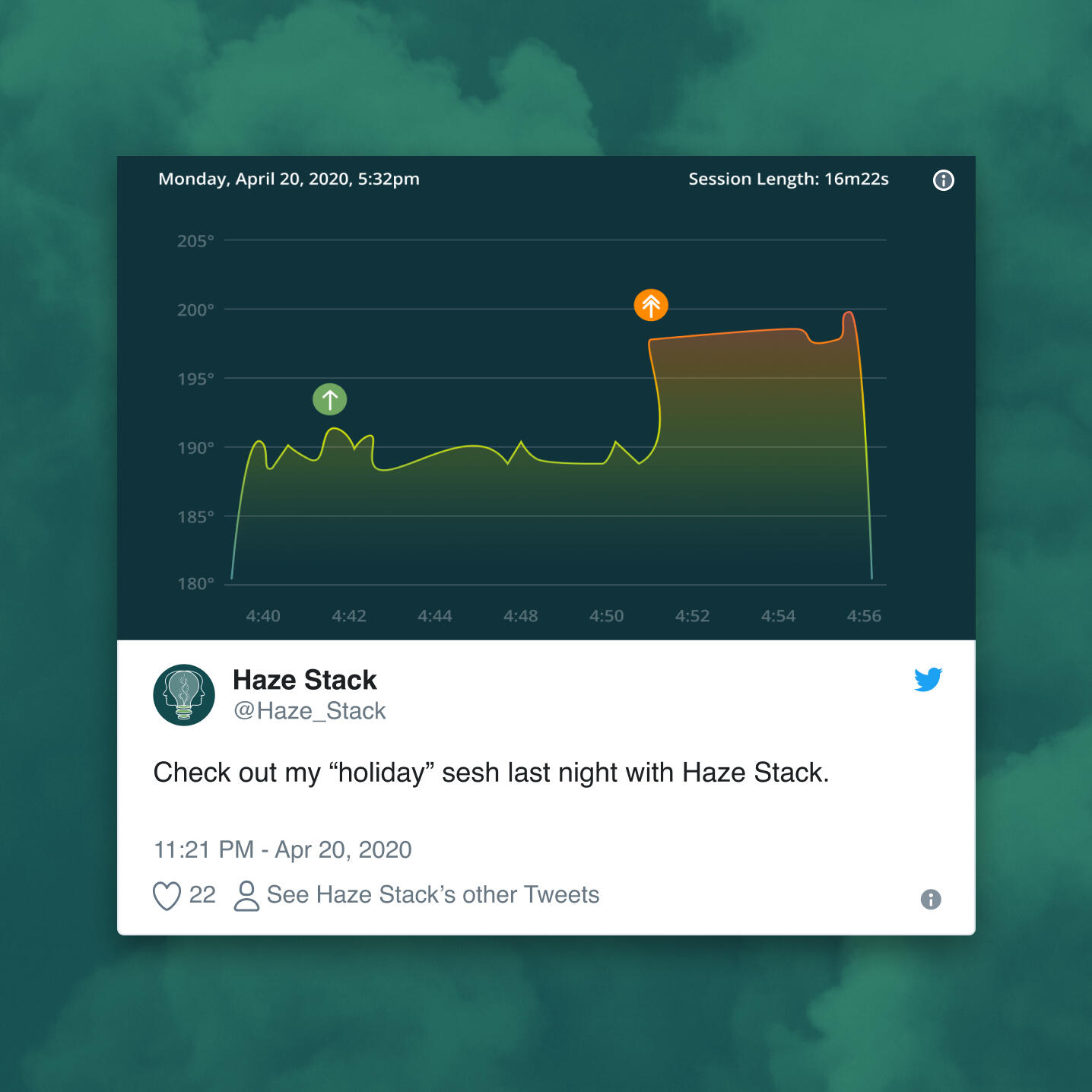Click the 22 likes count
The height and width of the screenshot is (1092, 1092).
(202, 895)
